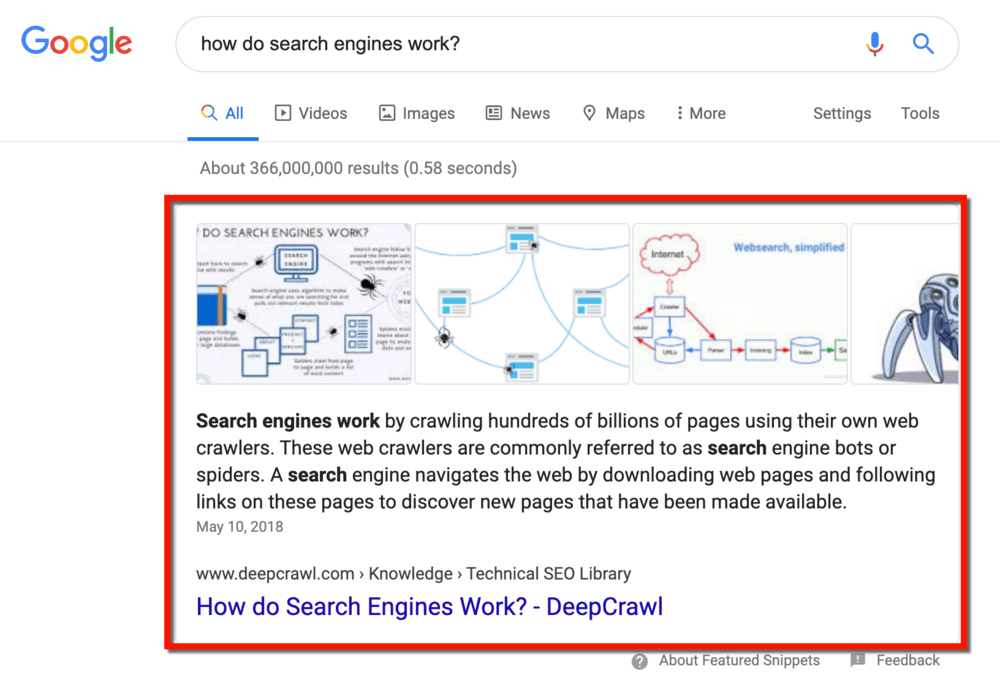Click the magnifying glass to search

pyautogui.click(x=922, y=44)
